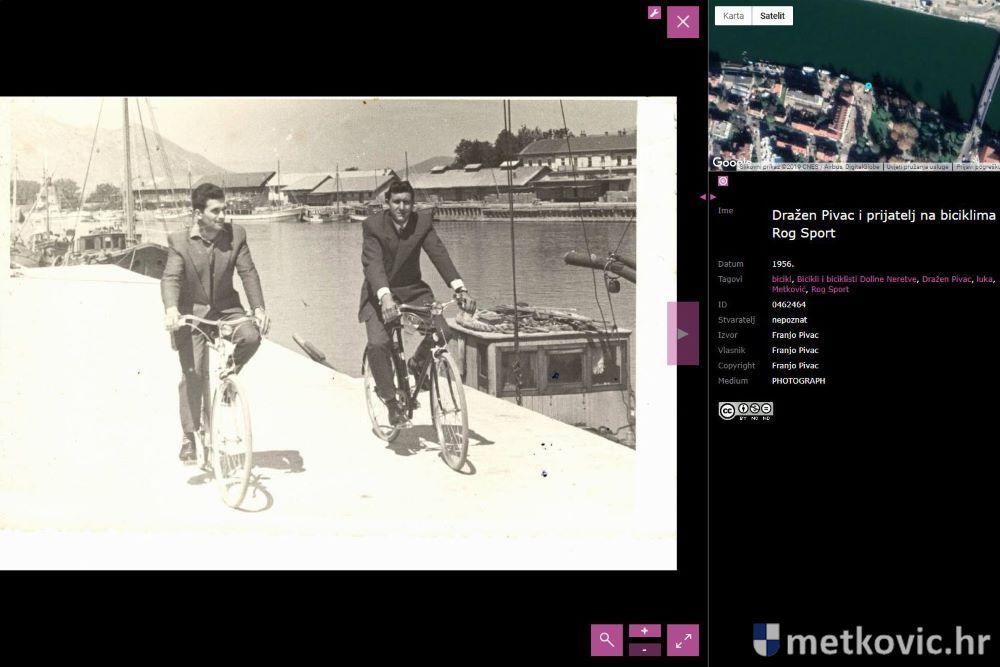Switch map to Karta view
Screen dimensions: 1000x667
[x=733, y=16]
